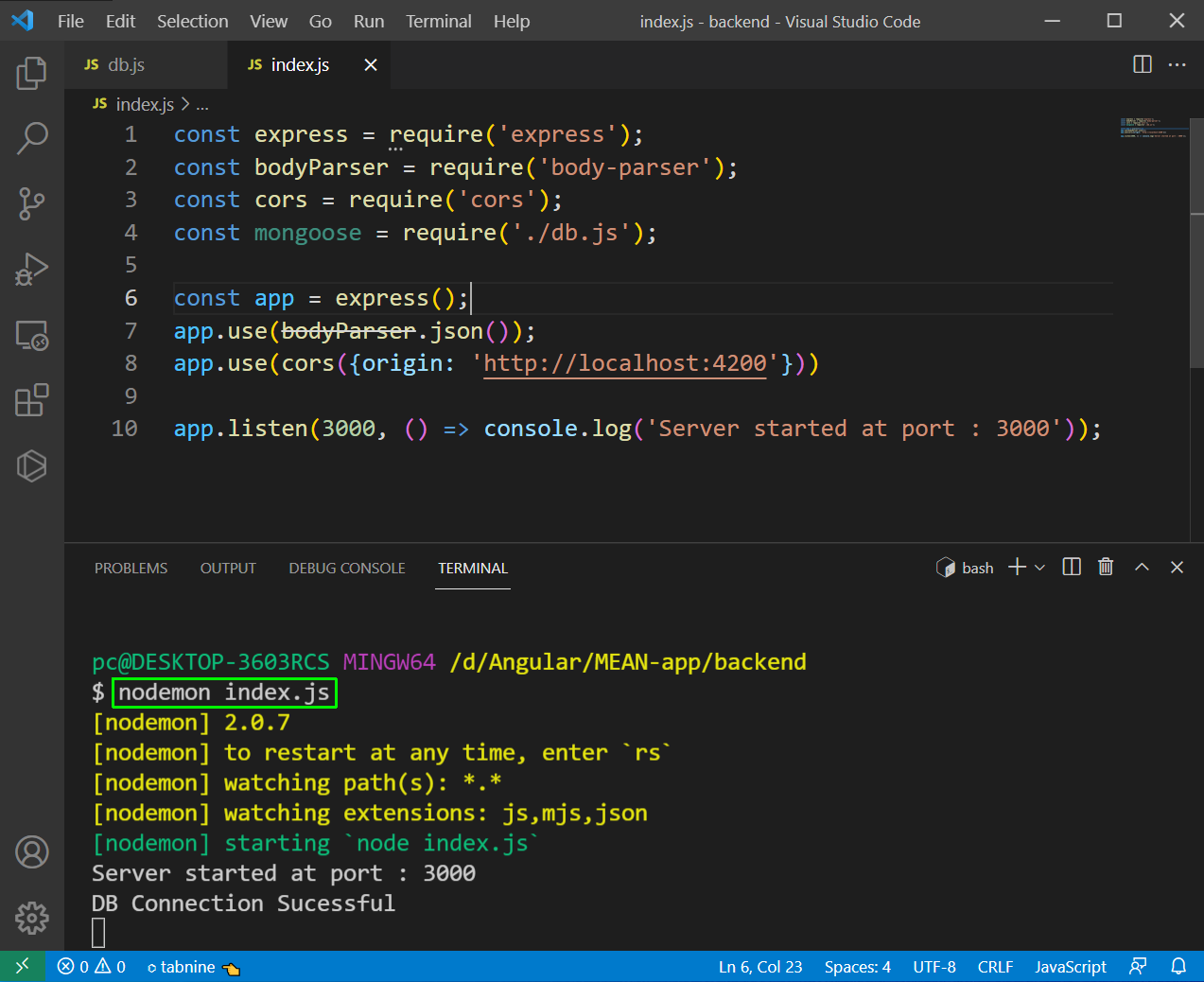This screenshot has height=982, width=1204.
Task: Open notifications bell icon
Action: pos(1178,966)
